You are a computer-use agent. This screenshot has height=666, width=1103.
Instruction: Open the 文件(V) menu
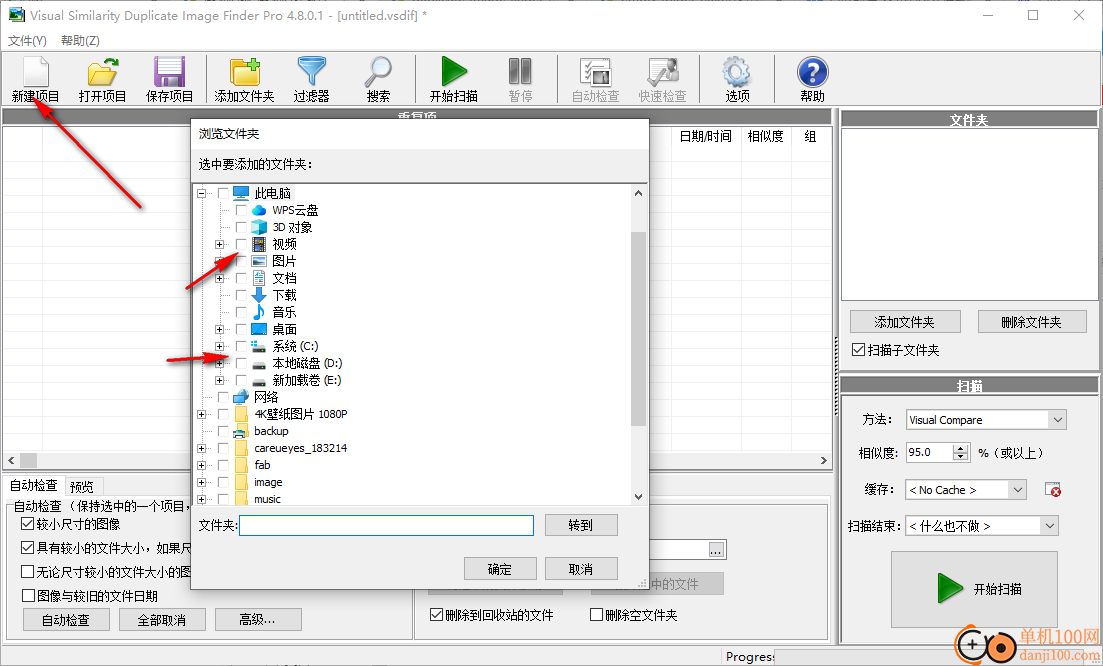click(27, 41)
